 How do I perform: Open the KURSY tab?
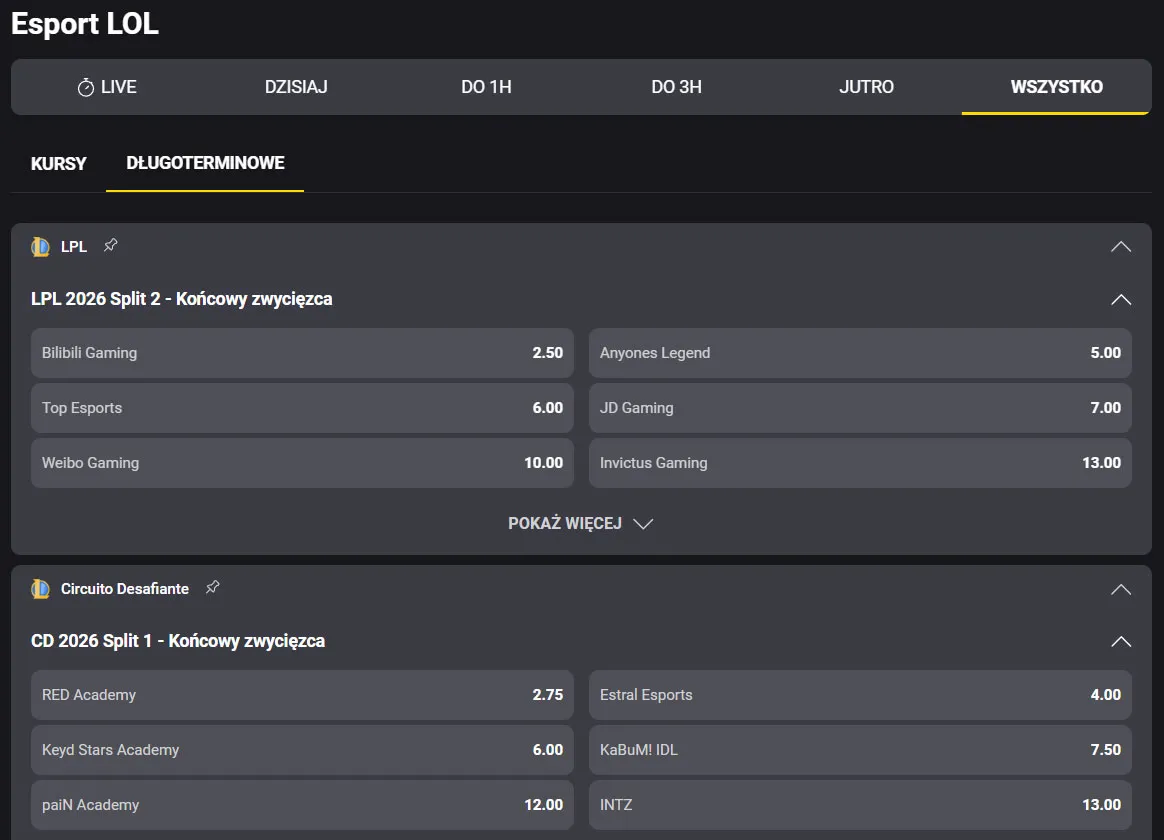(59, 163)
